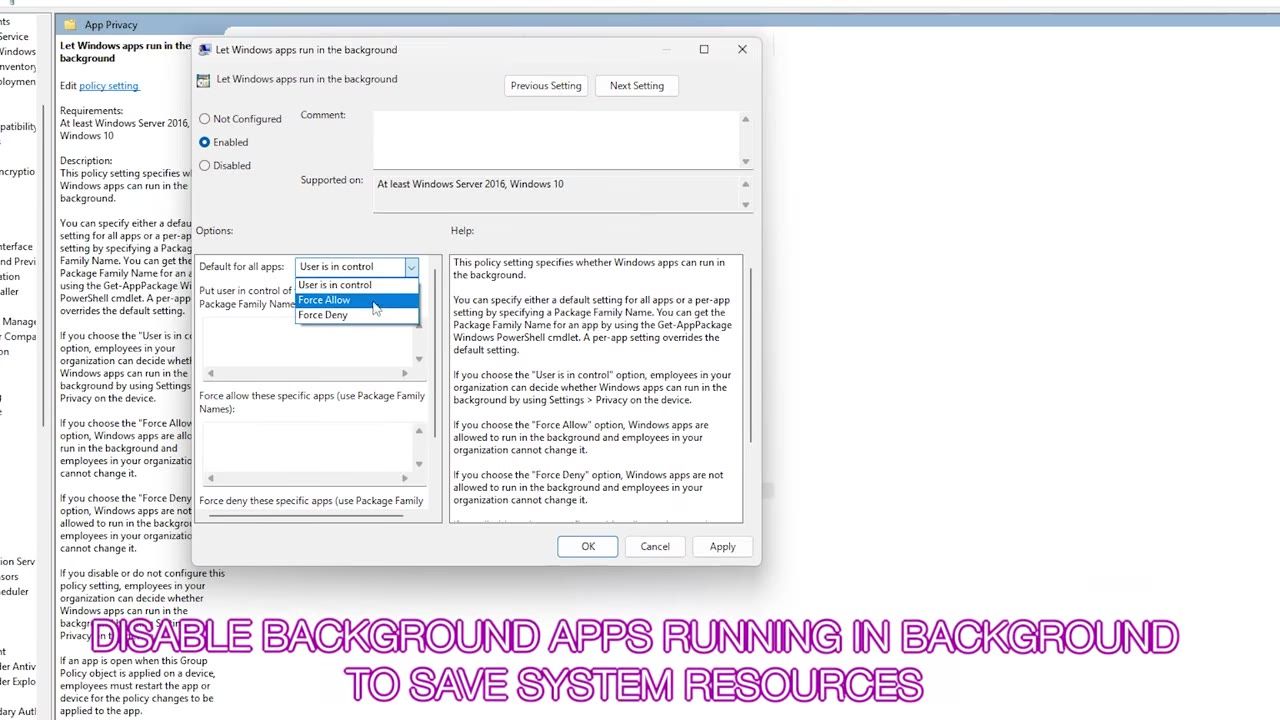Click the 'At least Windows Server 2016, Windows 10' text
The width and height of the screenshot is (1280, 720).
pos(470,184)
